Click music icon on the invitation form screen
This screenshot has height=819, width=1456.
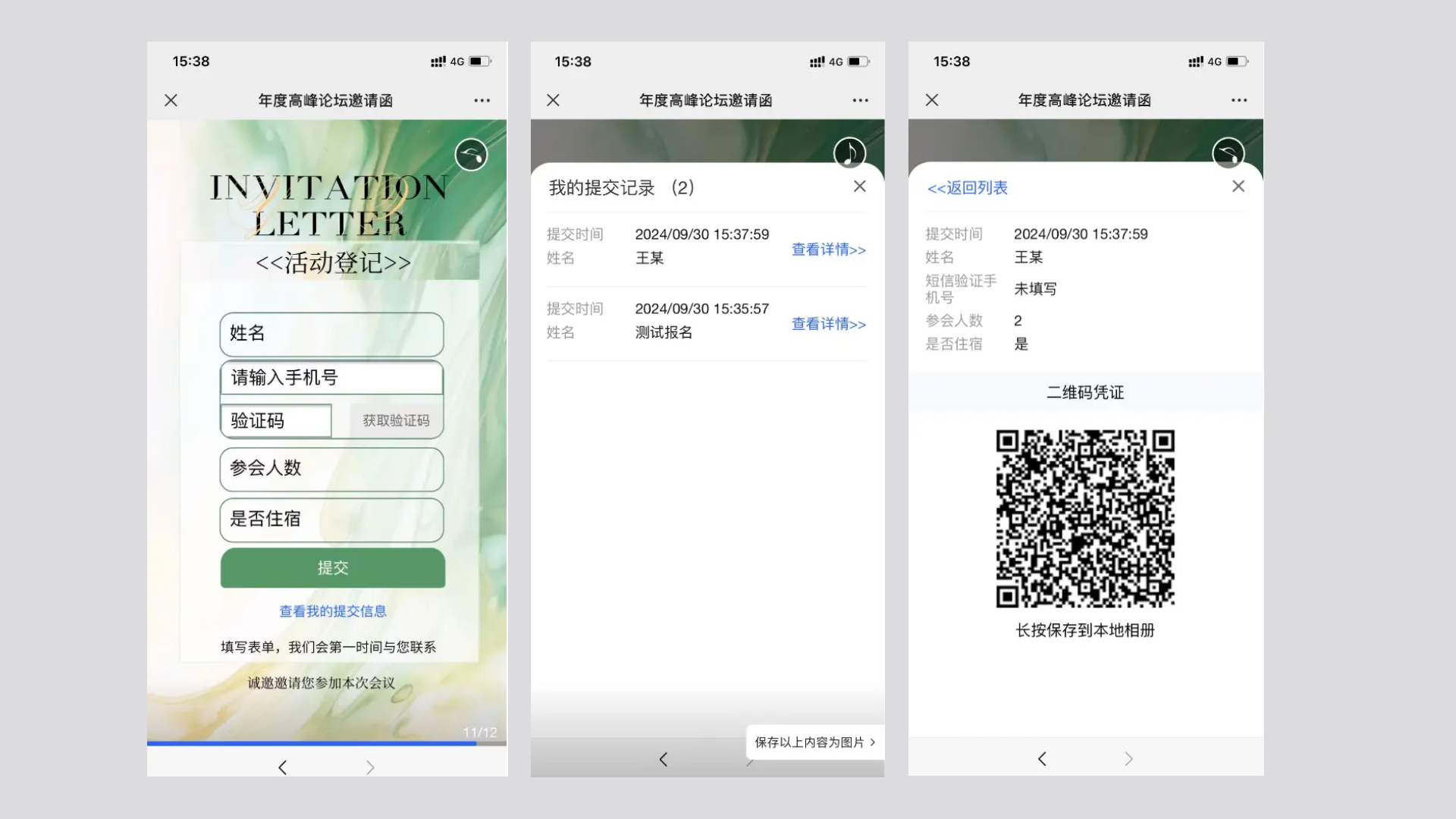(x=471, y=155)
